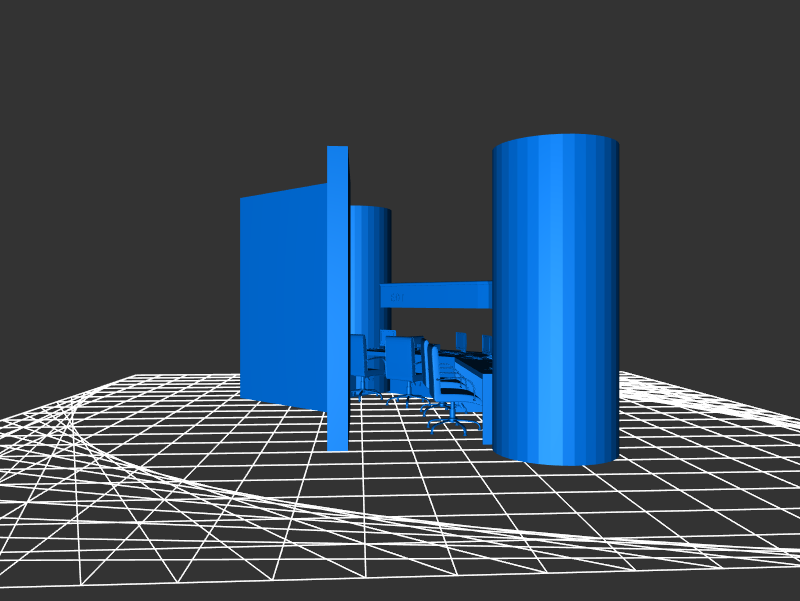Screen dimensions: 800x601
Task: Select the large front cylinder column
Action: [555, 300]
